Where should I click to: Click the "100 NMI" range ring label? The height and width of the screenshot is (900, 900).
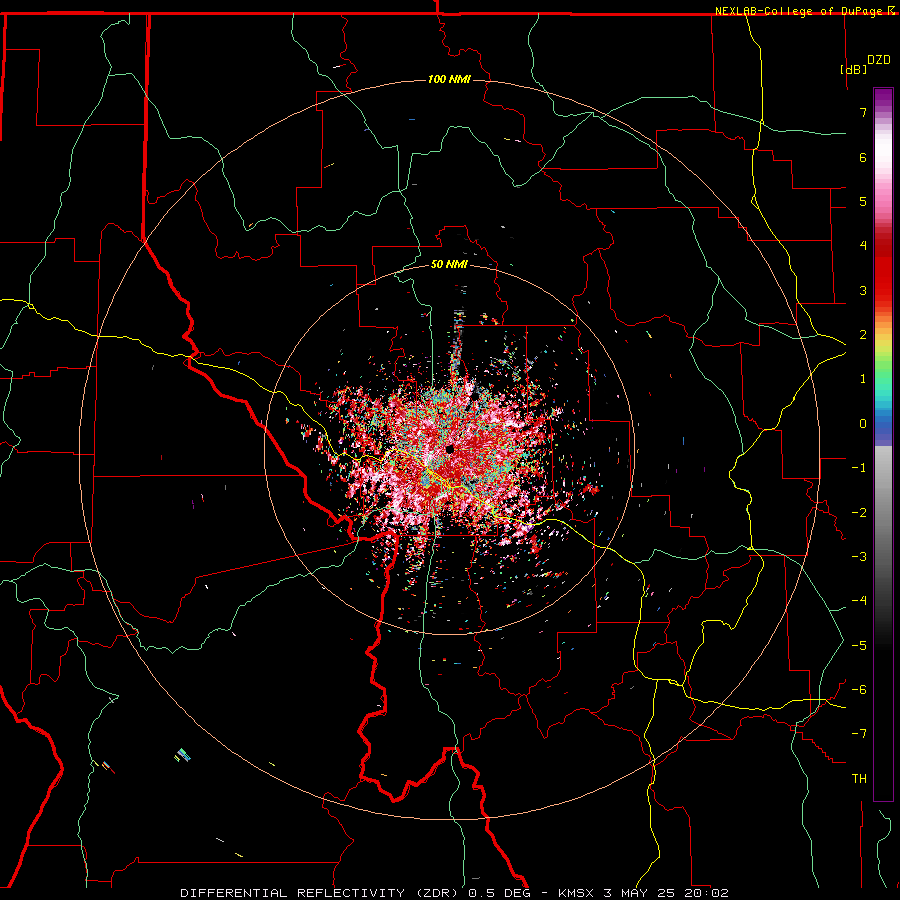(449, 79)
